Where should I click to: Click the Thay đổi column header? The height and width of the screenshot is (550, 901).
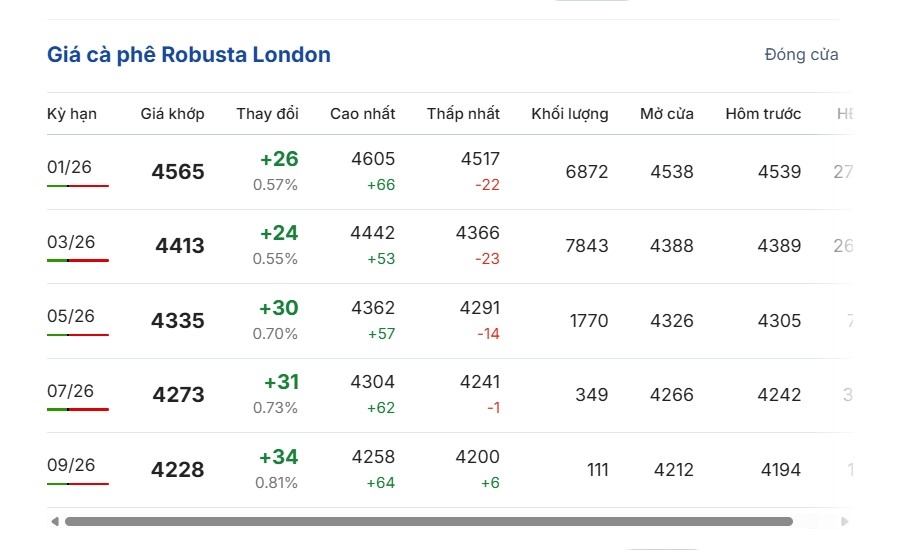point(267,114)
